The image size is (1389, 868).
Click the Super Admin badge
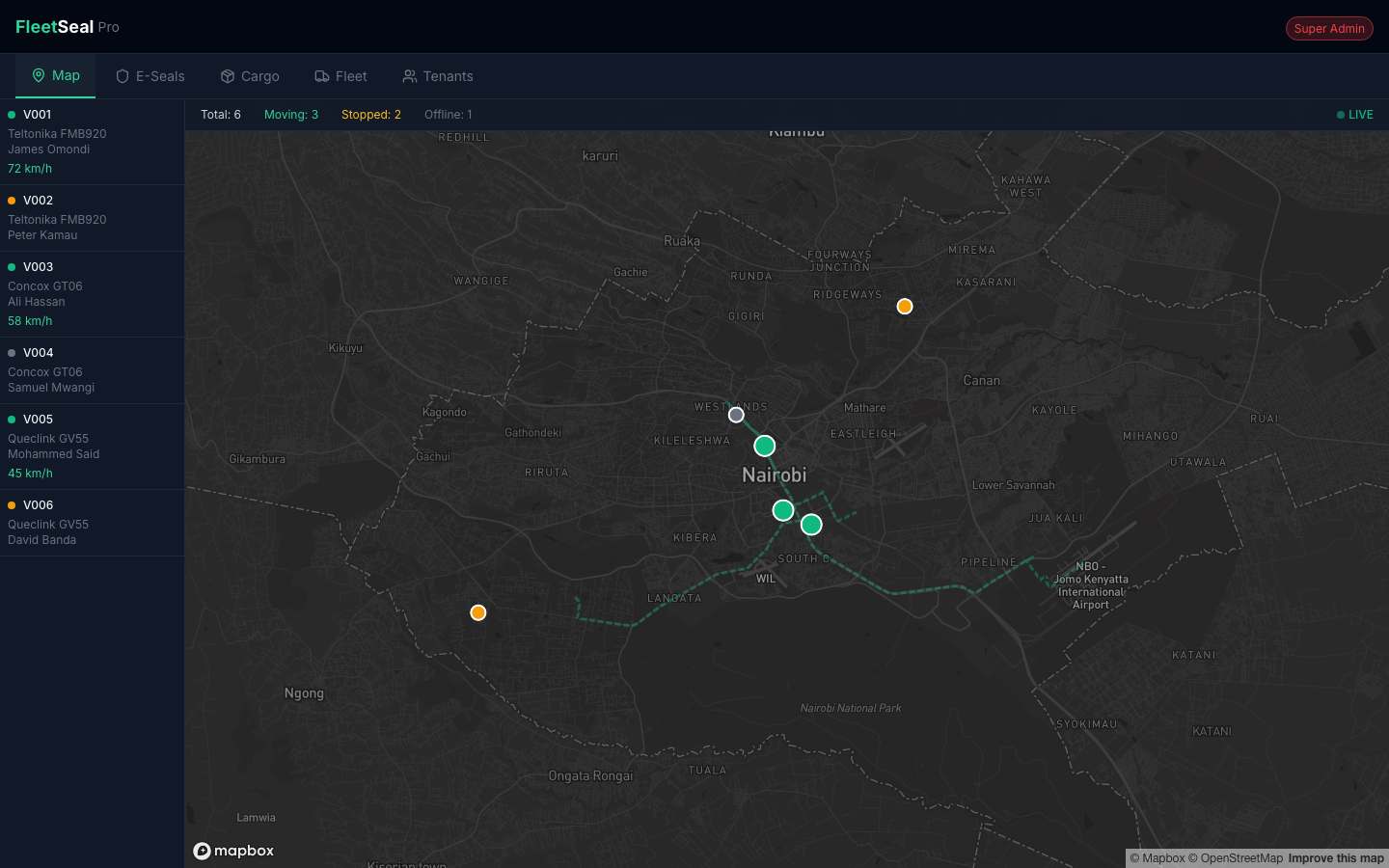click(1329, 28)
